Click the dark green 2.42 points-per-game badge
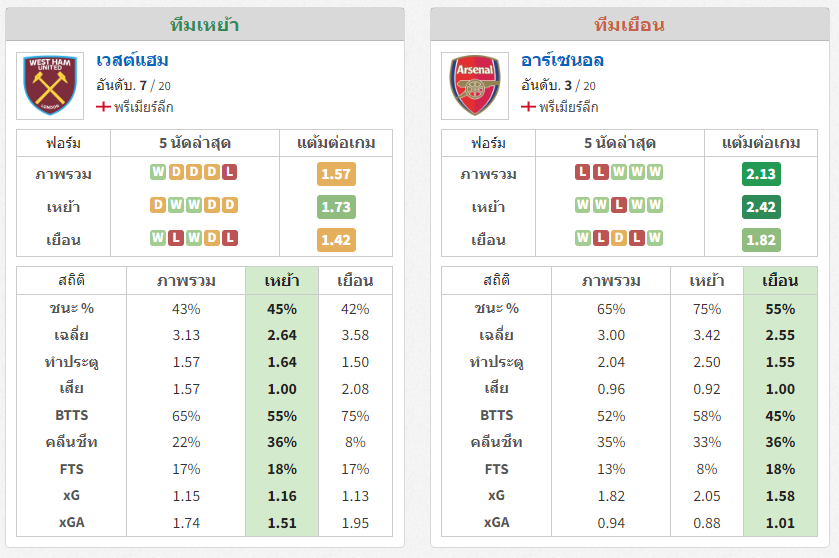This screenshot has height=558, width=839. pyautogui.click(x=761, y=207)
